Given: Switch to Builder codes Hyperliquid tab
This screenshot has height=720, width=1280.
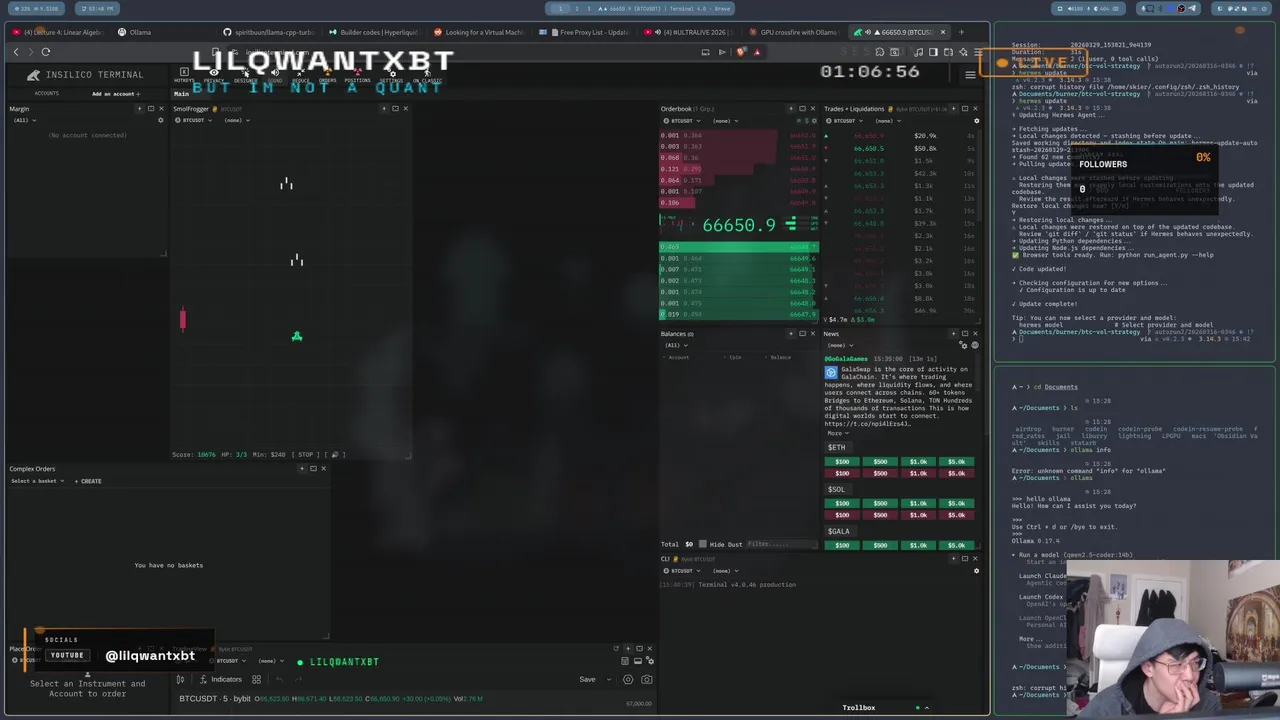Looking at the screenshot, I should 373,32.
